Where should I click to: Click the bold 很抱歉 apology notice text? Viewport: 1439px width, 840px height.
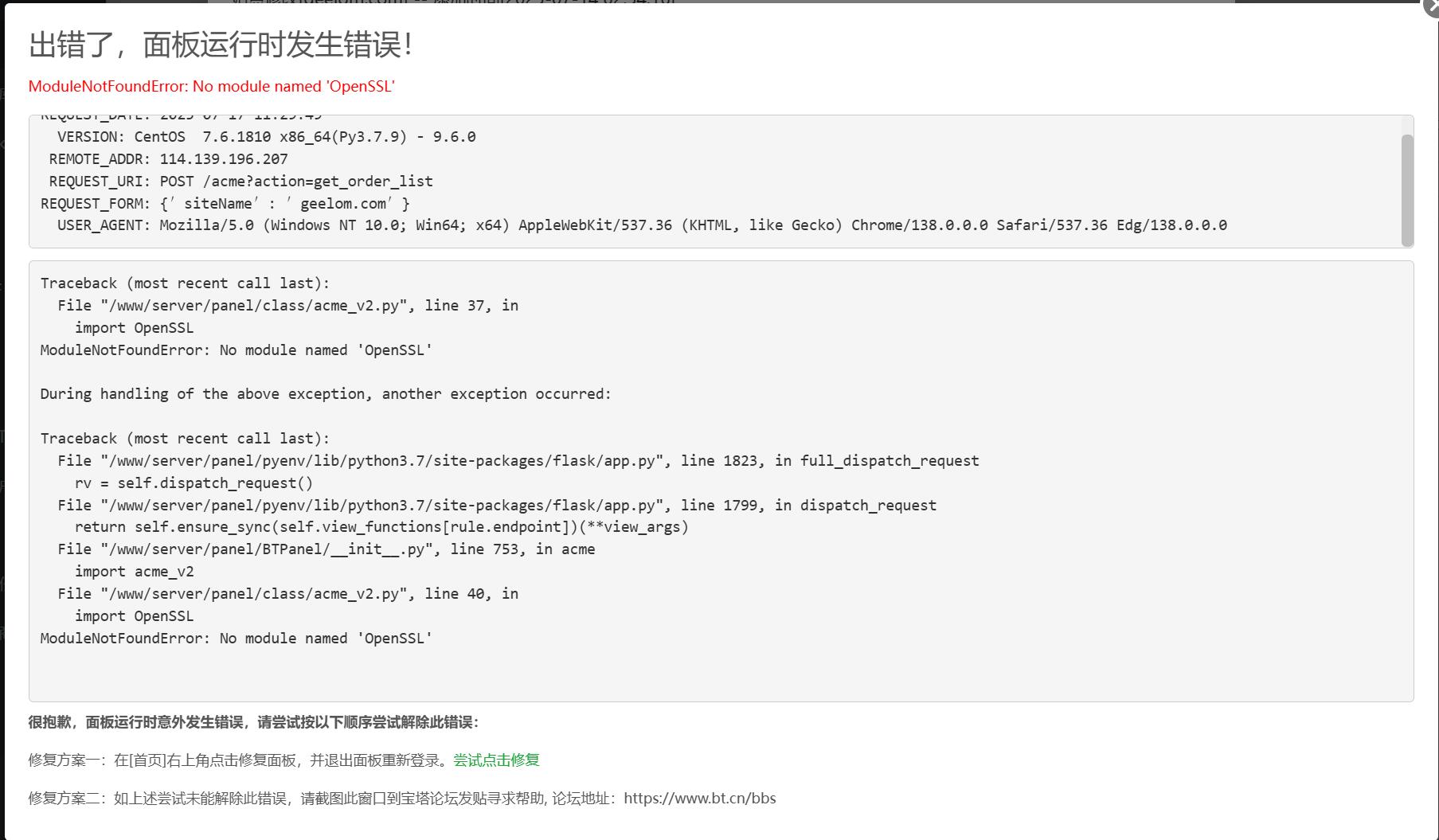click(253, 722)
